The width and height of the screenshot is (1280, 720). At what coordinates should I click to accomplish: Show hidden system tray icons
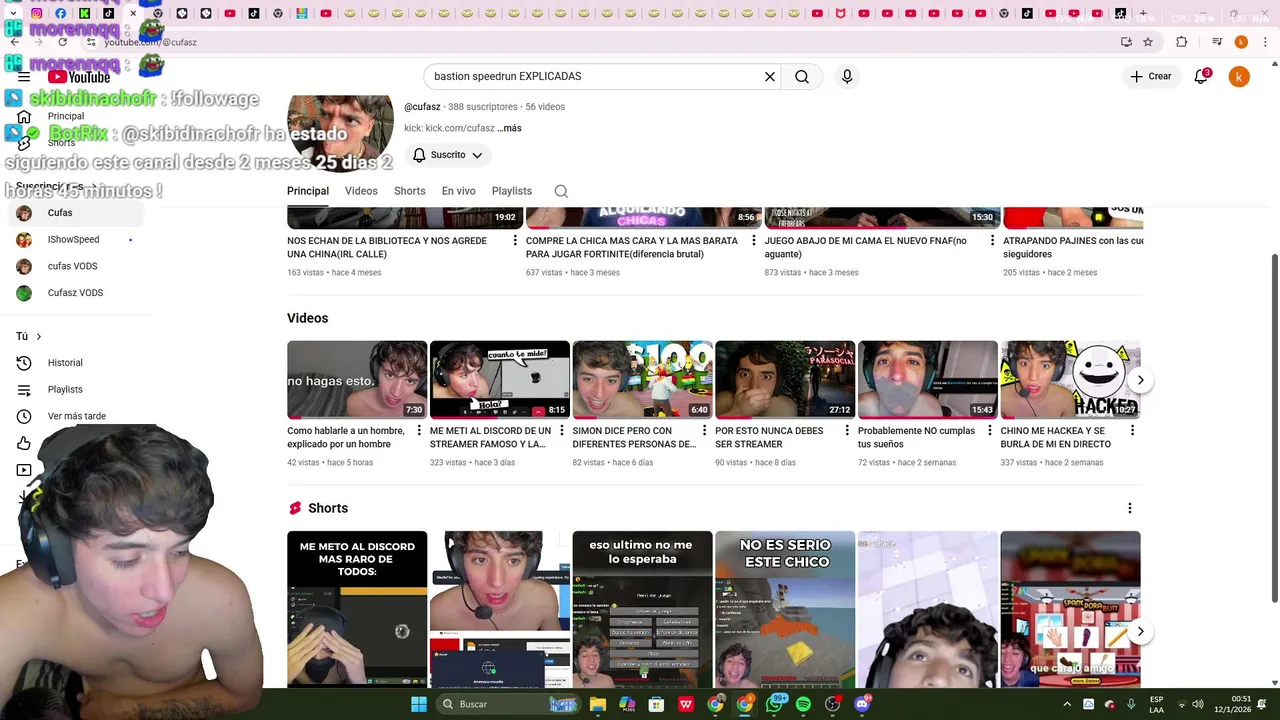point(1067,704)
